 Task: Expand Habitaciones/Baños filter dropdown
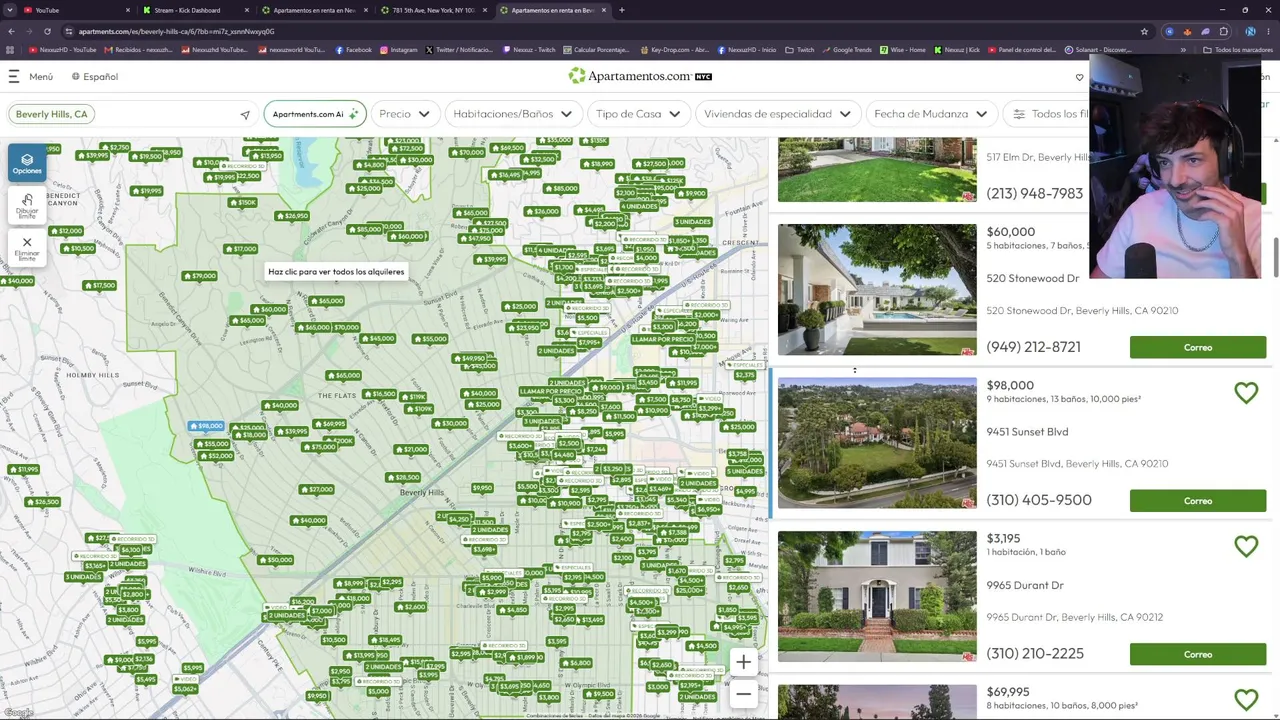coord(512,114)
